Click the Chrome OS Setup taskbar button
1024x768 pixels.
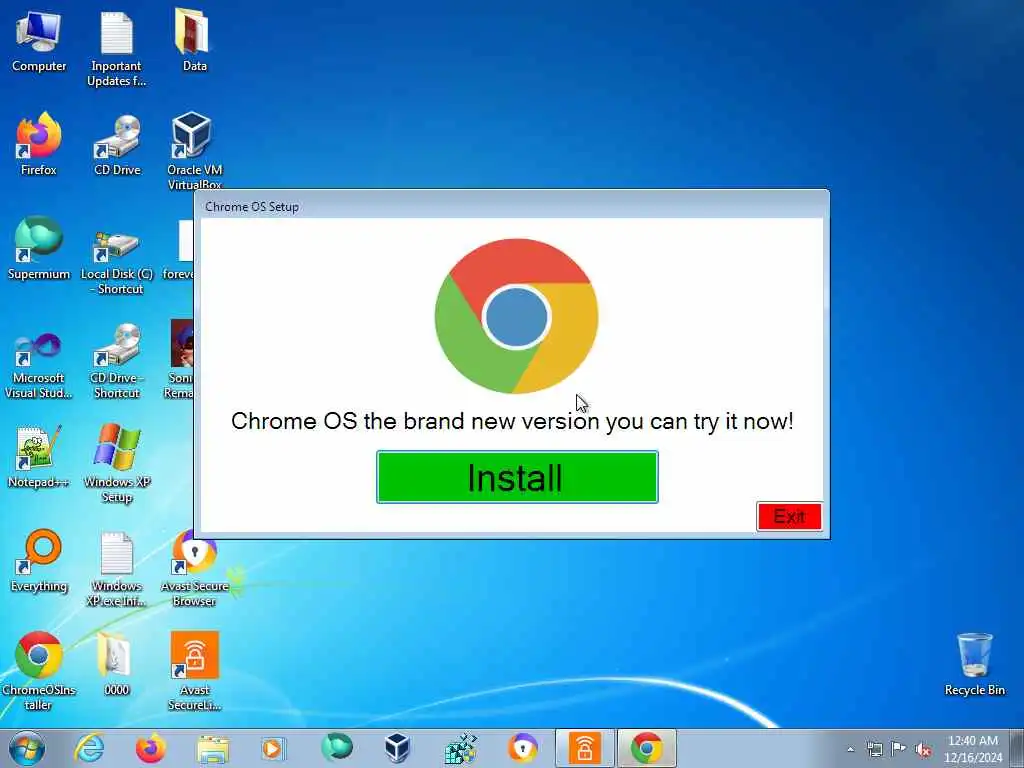pos(647,748)
